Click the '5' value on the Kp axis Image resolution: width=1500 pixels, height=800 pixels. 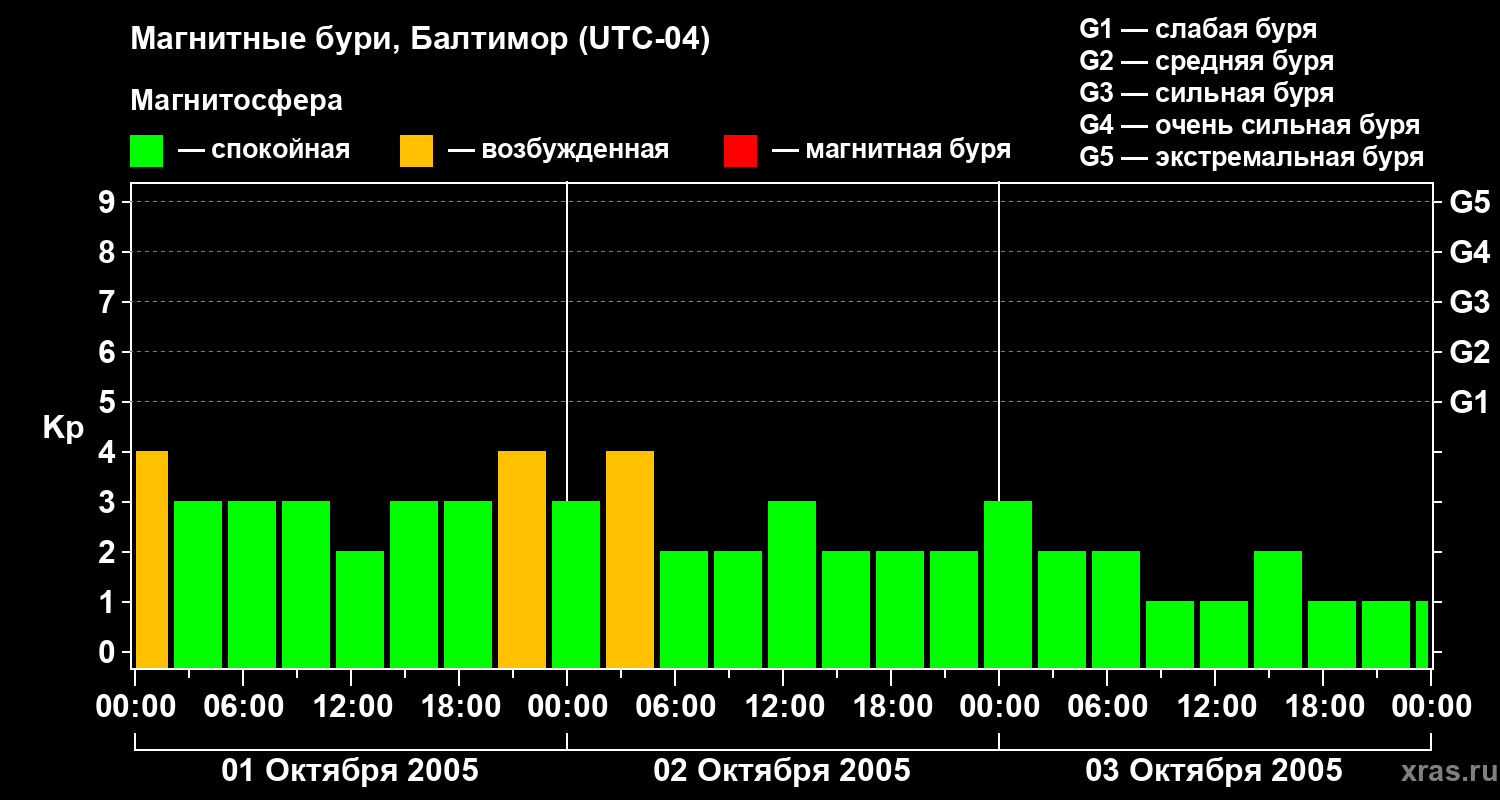point(109,402)
